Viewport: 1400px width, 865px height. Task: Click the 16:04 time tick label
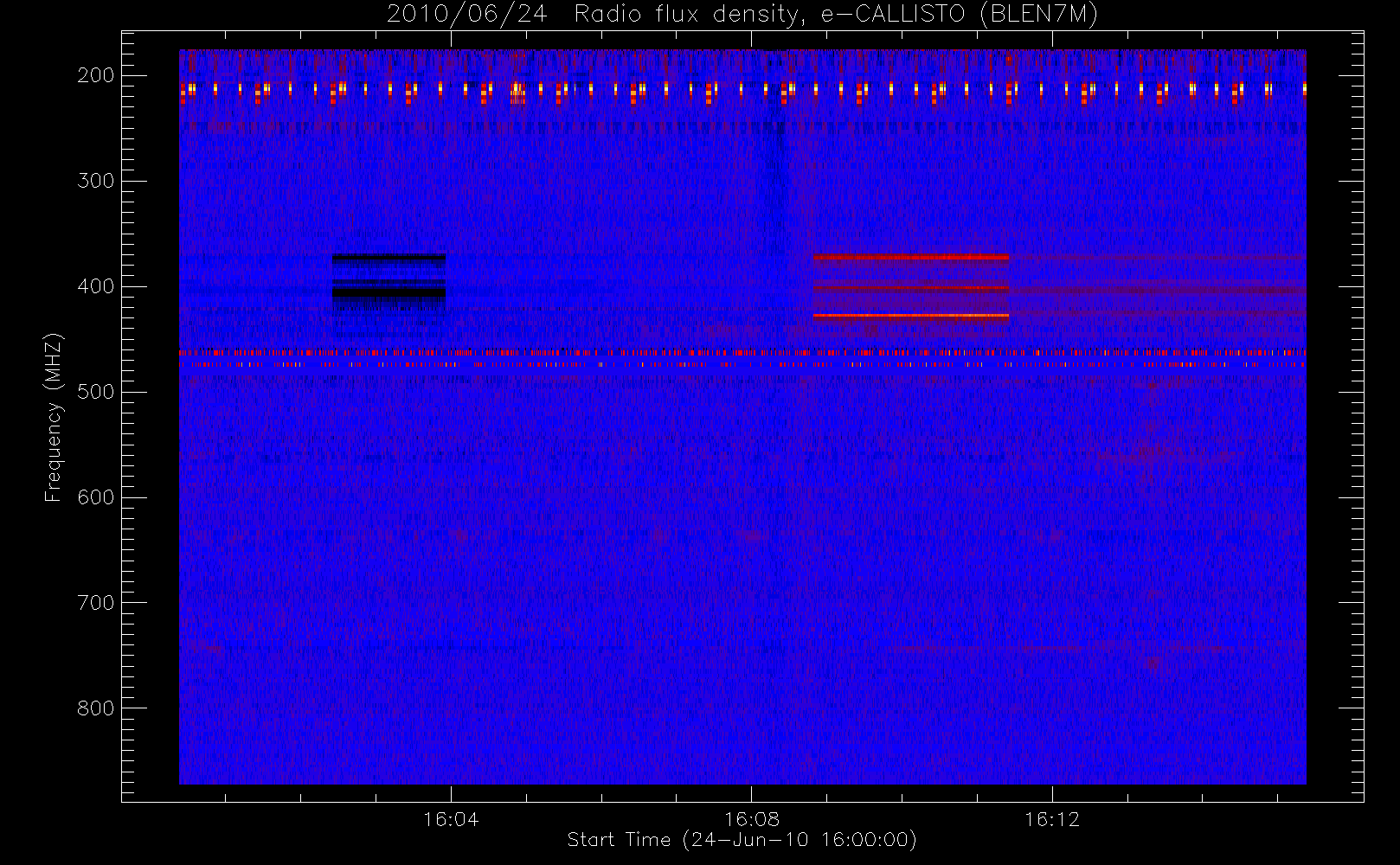click(x=451, y=819)
